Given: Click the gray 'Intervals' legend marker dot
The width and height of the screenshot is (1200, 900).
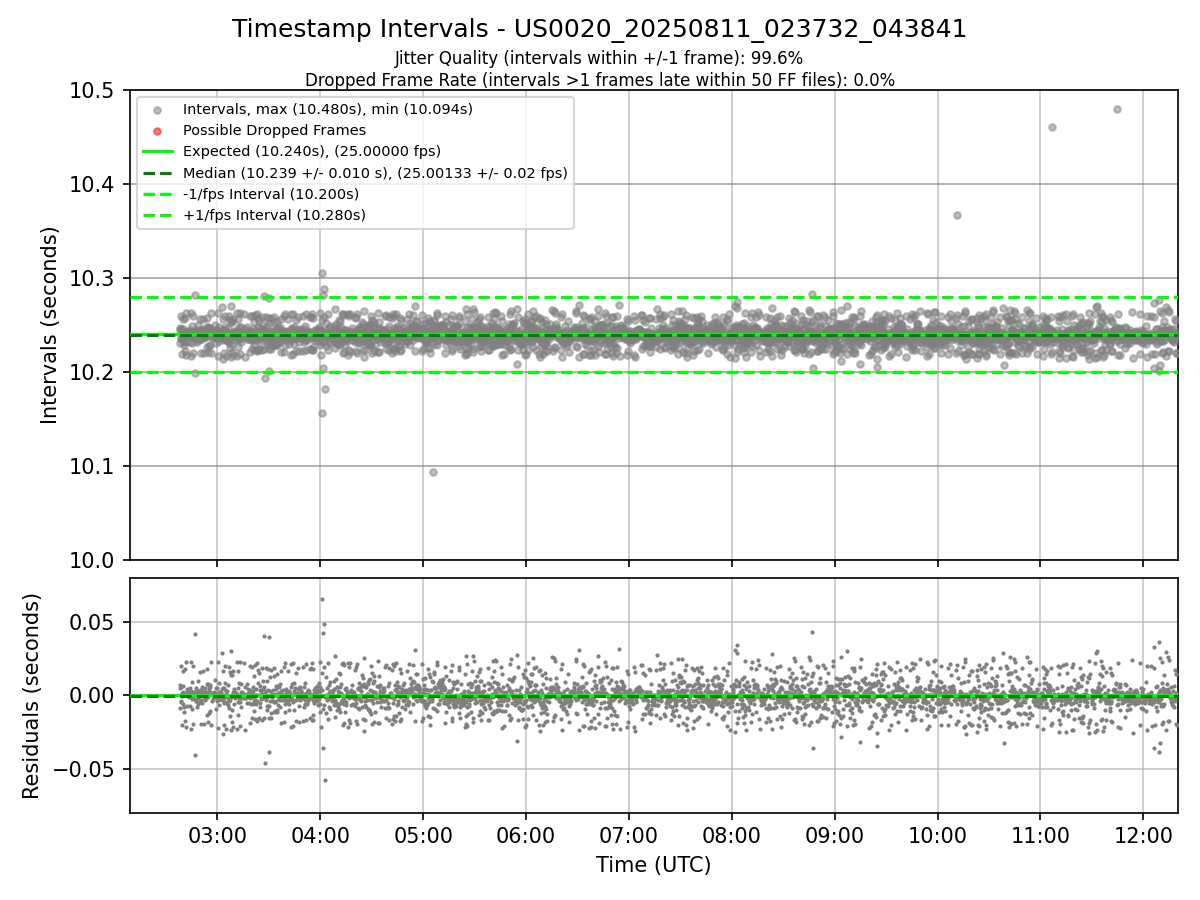Looking at the screenshot, I should 157,108.
